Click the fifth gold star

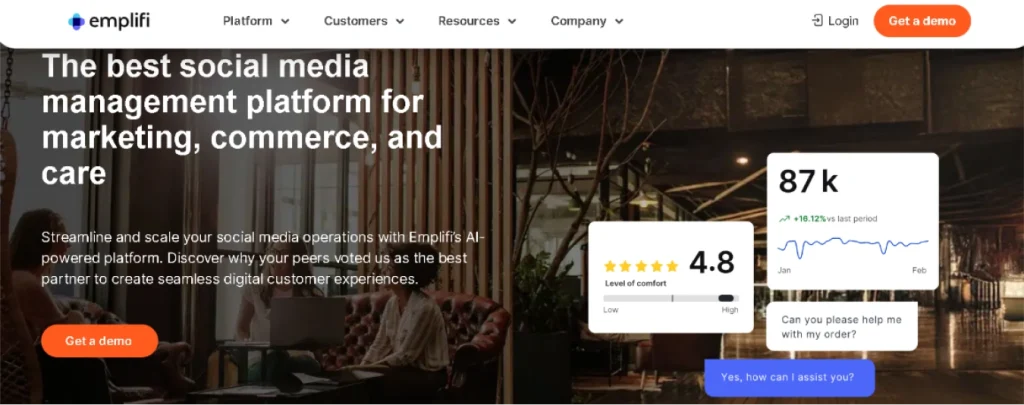click(x=672, y=266)
